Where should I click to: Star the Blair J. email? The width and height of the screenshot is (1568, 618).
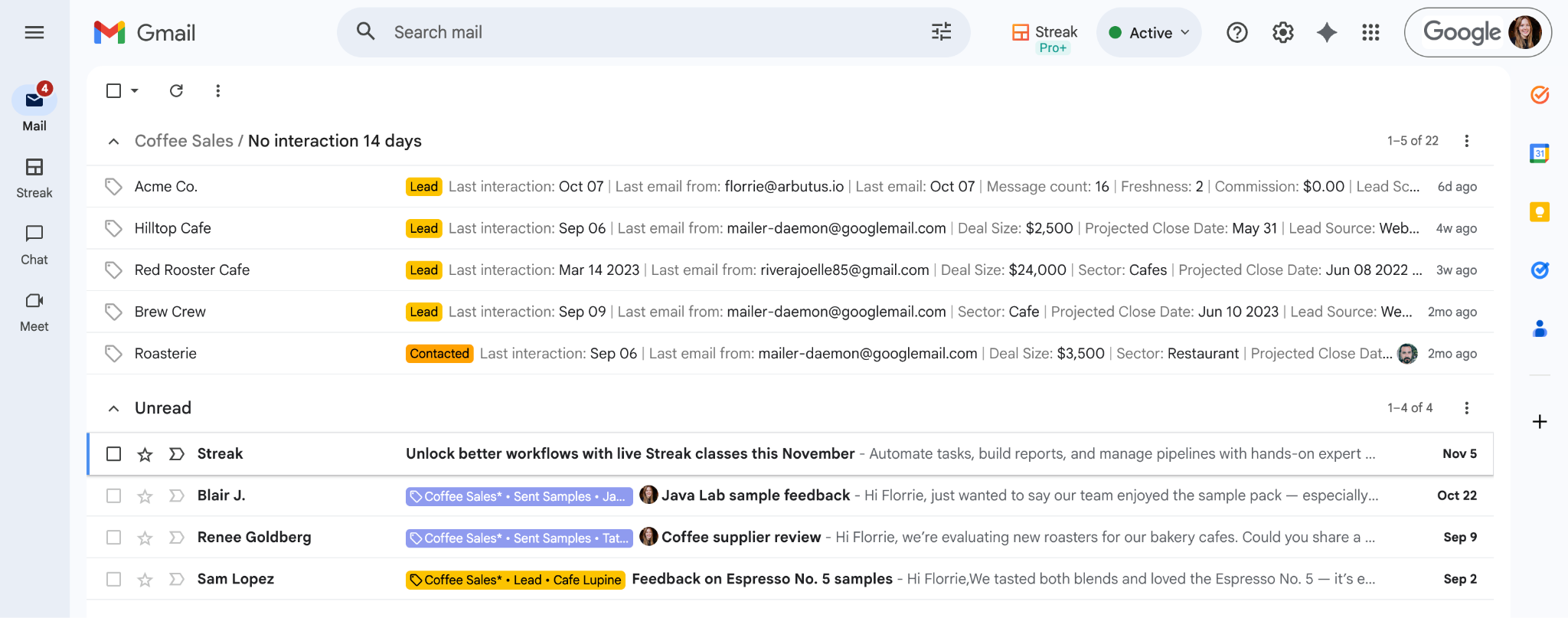coord(145,495)
